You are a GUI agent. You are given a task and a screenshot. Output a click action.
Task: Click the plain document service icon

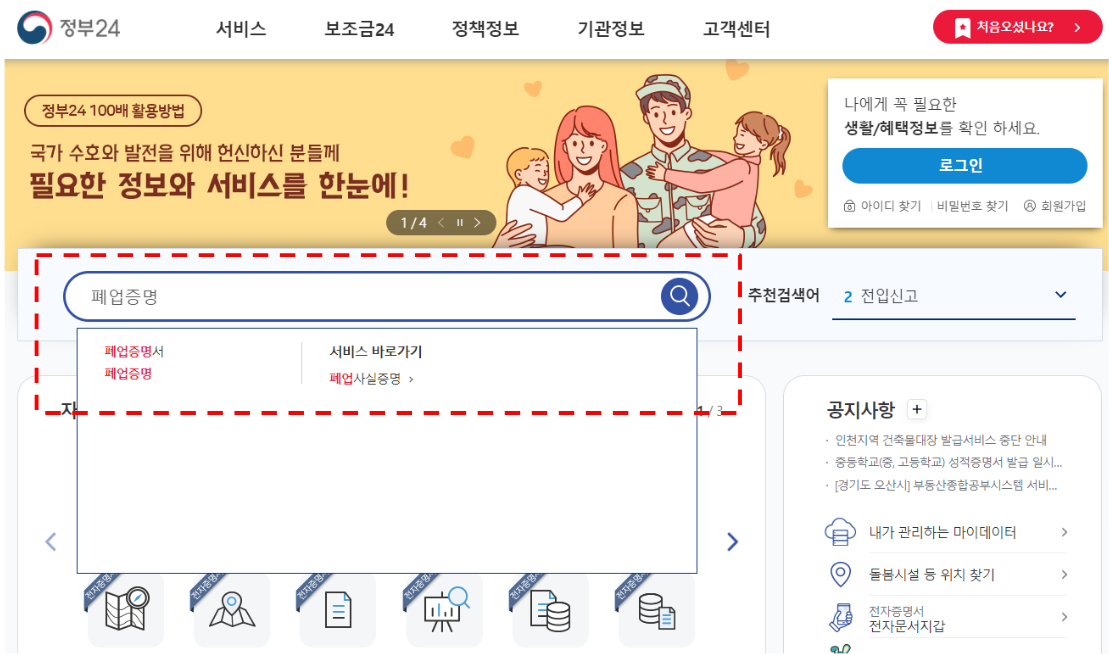pyautogui.click(x=338, y=610)
